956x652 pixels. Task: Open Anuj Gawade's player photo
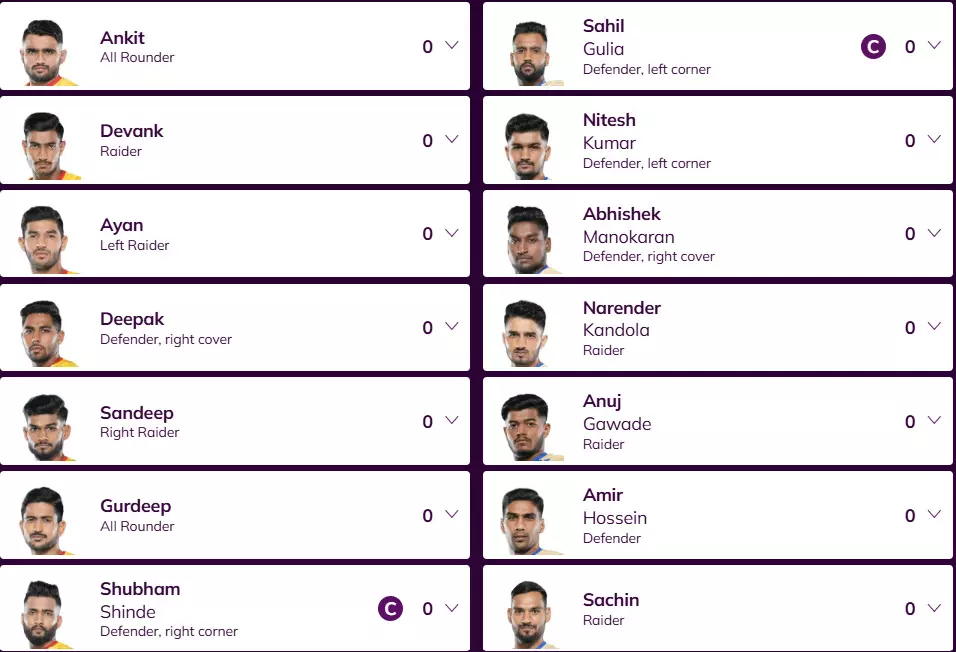click(x=528, y=426)
